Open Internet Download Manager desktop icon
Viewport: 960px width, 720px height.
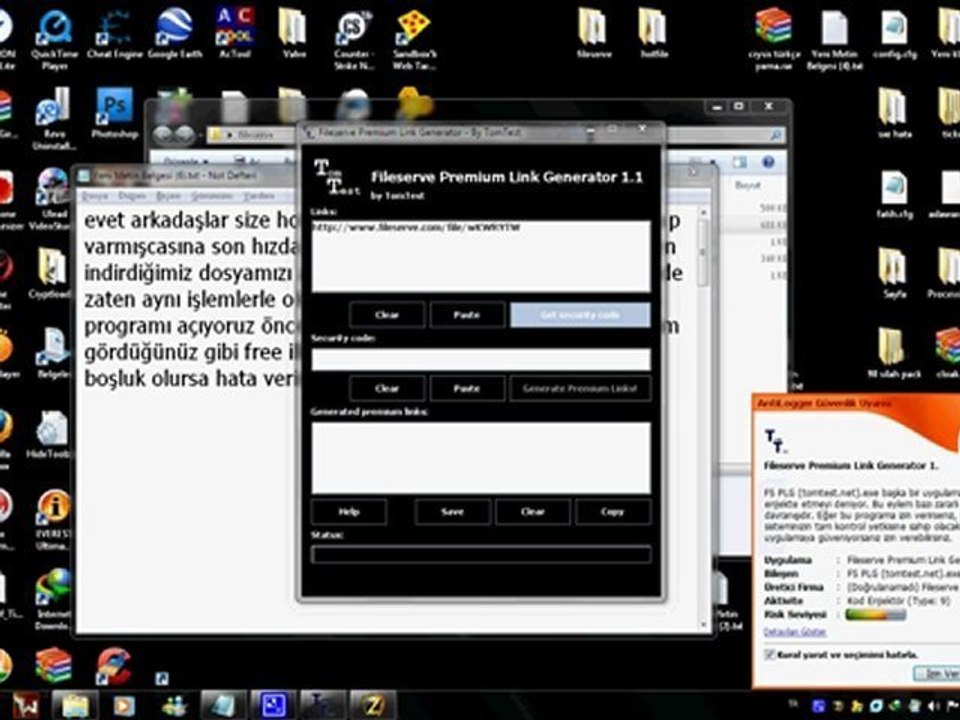coord(54,599)
